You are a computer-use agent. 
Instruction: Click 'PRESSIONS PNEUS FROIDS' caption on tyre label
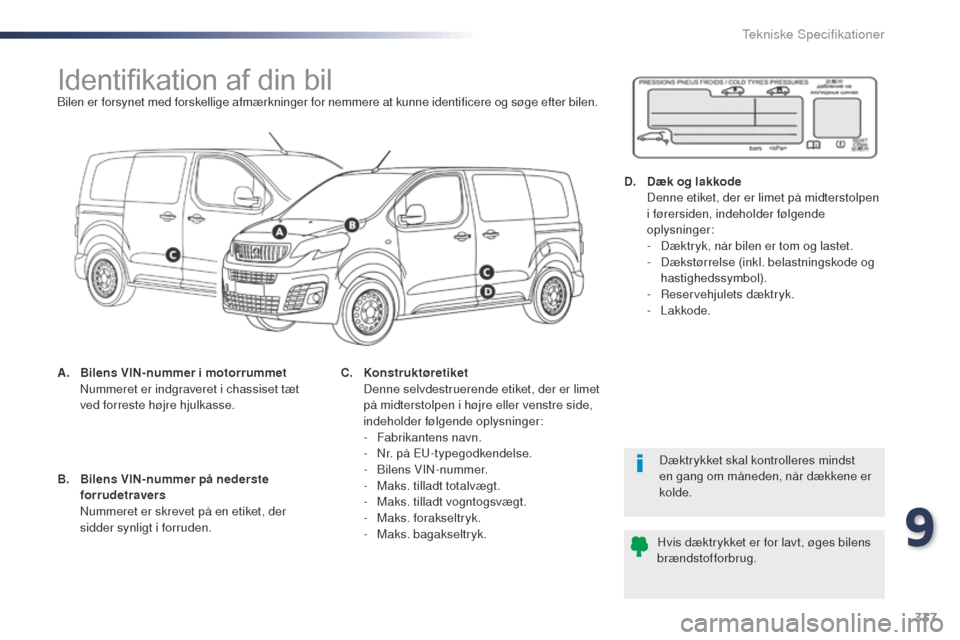(x=679, y=83)
